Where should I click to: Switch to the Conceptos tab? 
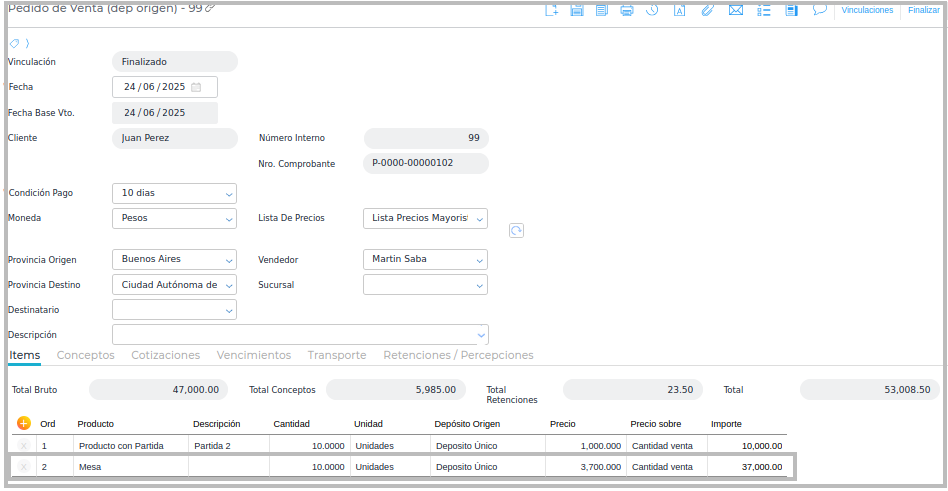85,355
